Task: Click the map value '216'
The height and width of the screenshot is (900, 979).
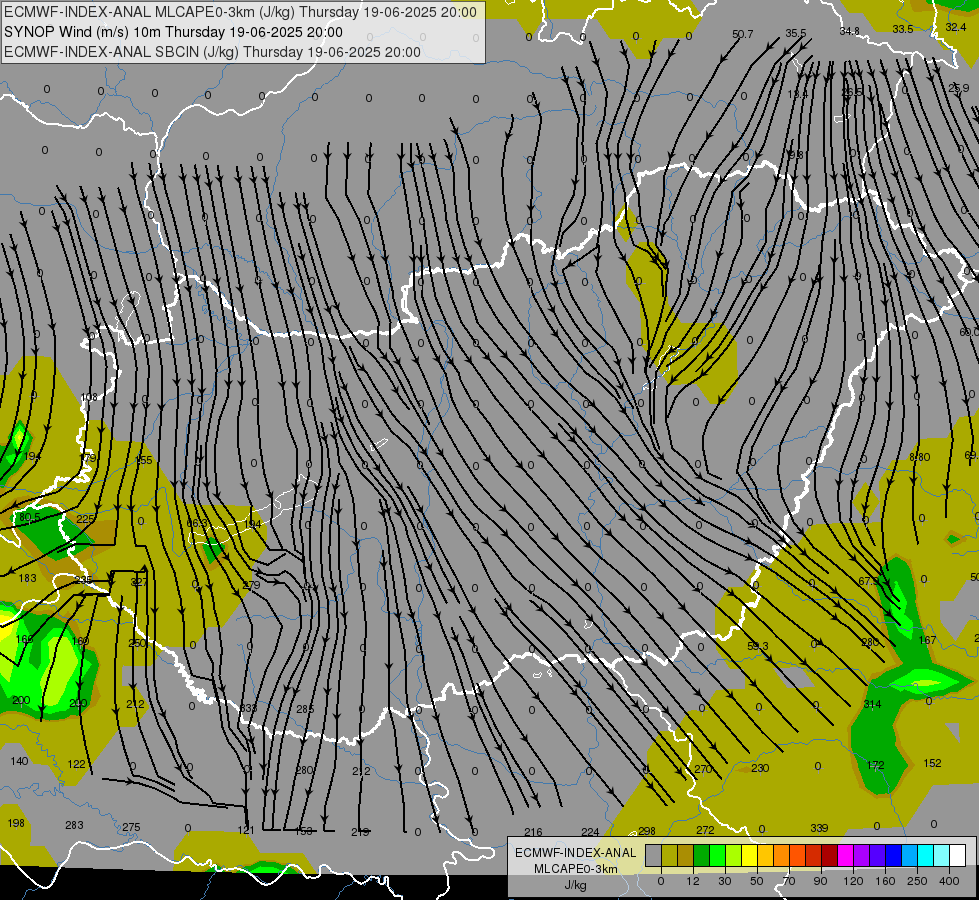Action: click(x=533, y=832)
